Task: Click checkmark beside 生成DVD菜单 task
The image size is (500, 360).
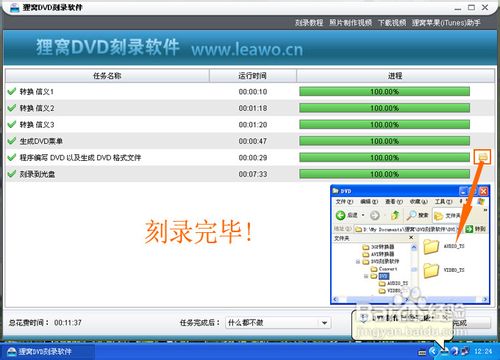Action: point(12,141)
